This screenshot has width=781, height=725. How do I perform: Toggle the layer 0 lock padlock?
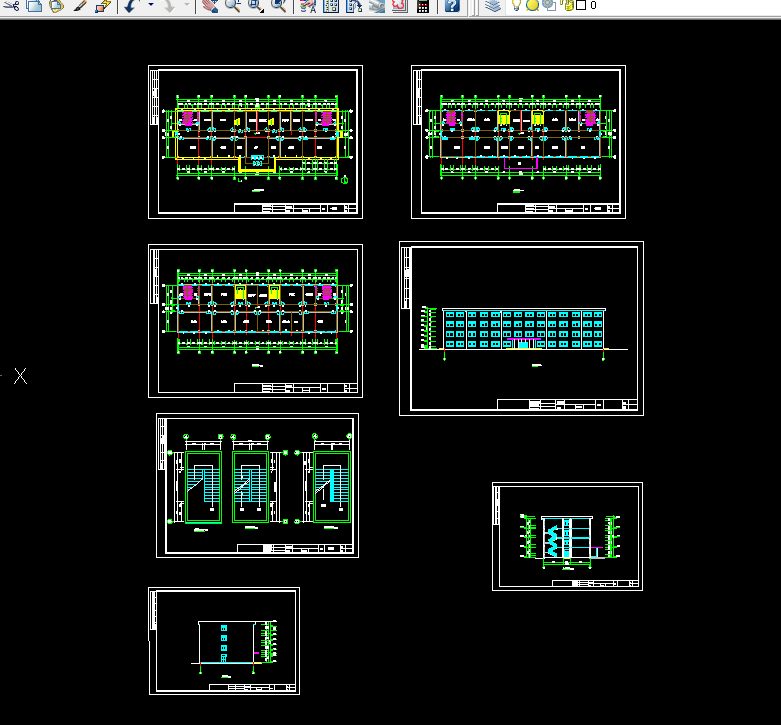pos(567,5)
